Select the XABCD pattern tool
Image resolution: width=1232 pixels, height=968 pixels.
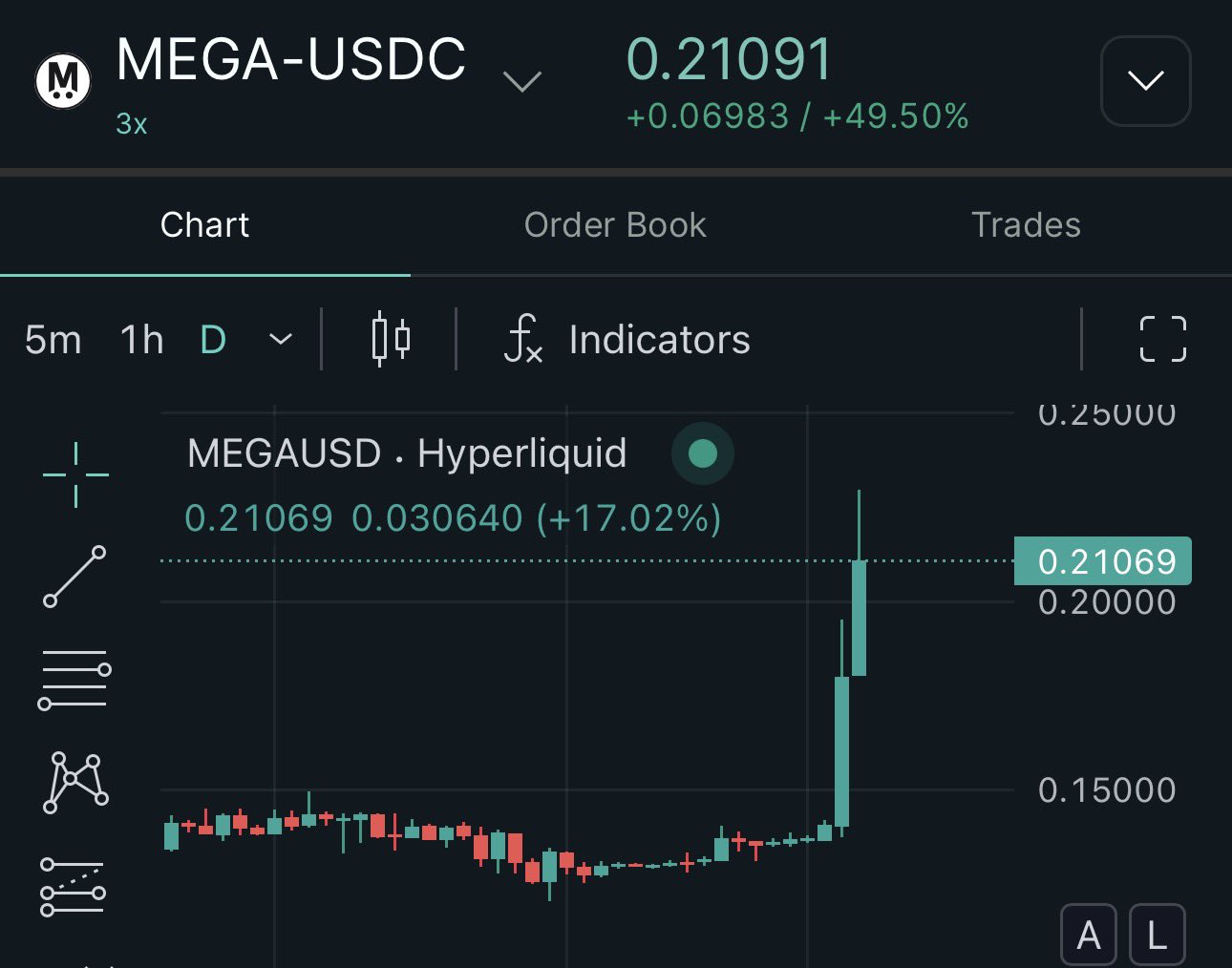click(74, 782)
